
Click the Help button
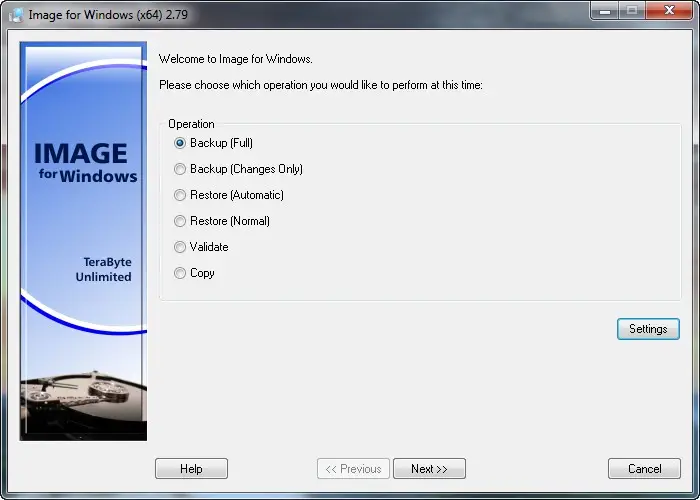(x=191, y=469)
